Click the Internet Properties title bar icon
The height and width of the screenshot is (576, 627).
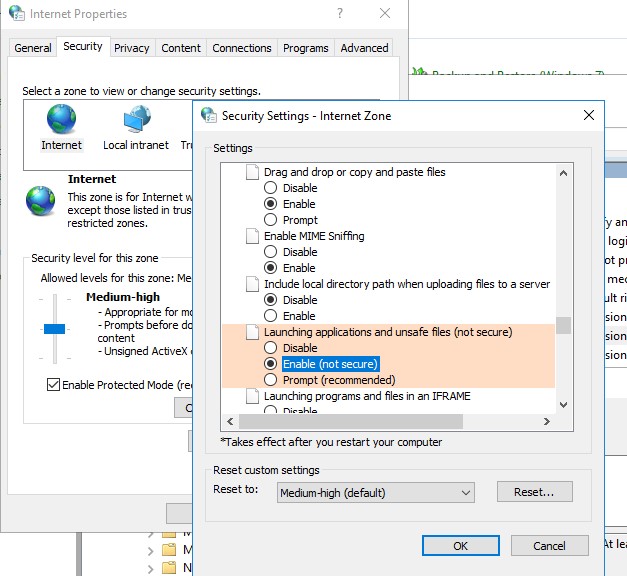coord(16,14)
